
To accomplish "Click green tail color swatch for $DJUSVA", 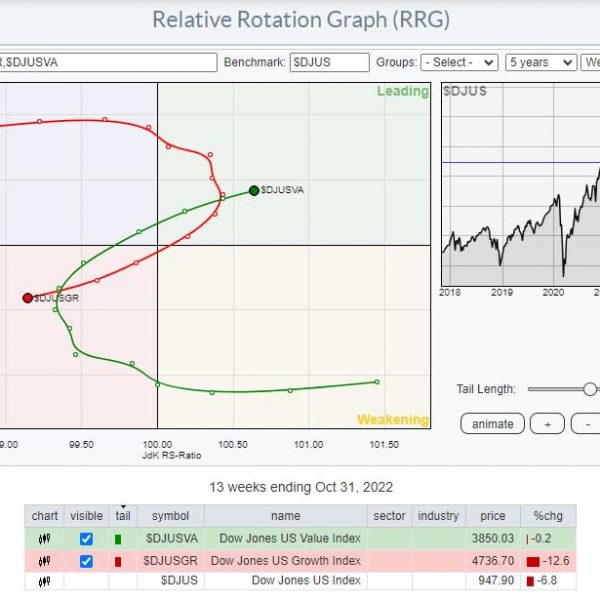I will [118, 539].
